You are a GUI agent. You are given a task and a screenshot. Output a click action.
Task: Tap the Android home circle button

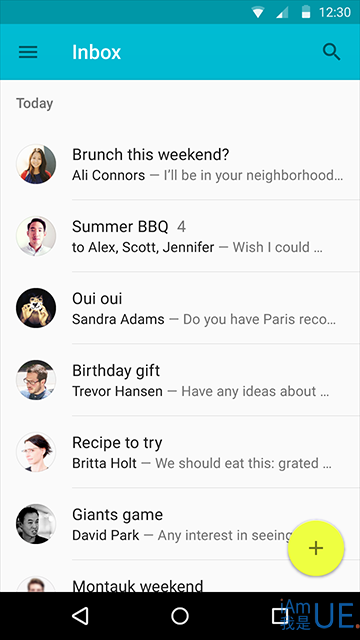pyautogui.click(x=180, y=616)
